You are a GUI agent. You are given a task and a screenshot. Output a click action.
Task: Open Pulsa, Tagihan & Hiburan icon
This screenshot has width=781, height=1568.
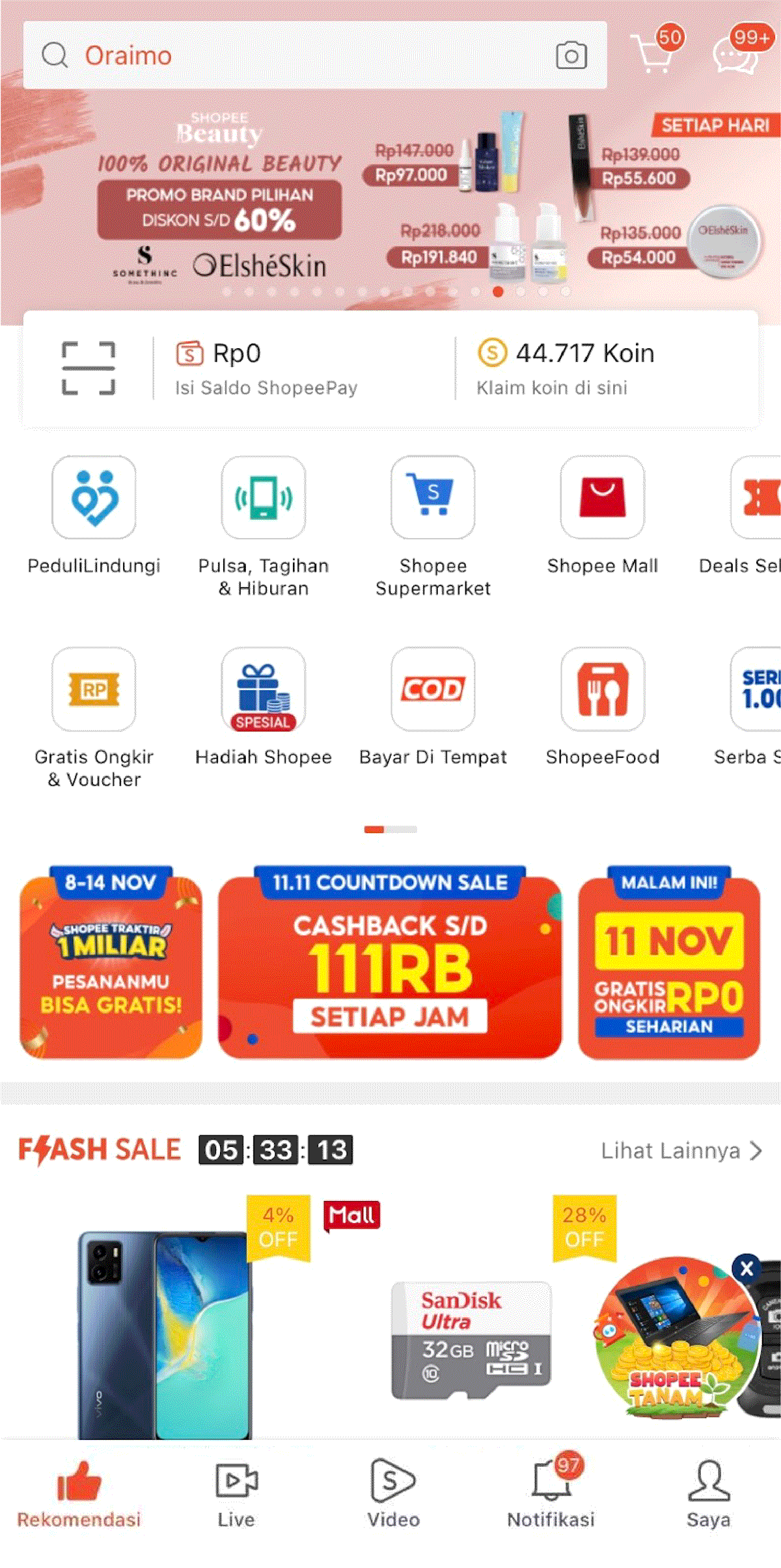pos(263,497)
